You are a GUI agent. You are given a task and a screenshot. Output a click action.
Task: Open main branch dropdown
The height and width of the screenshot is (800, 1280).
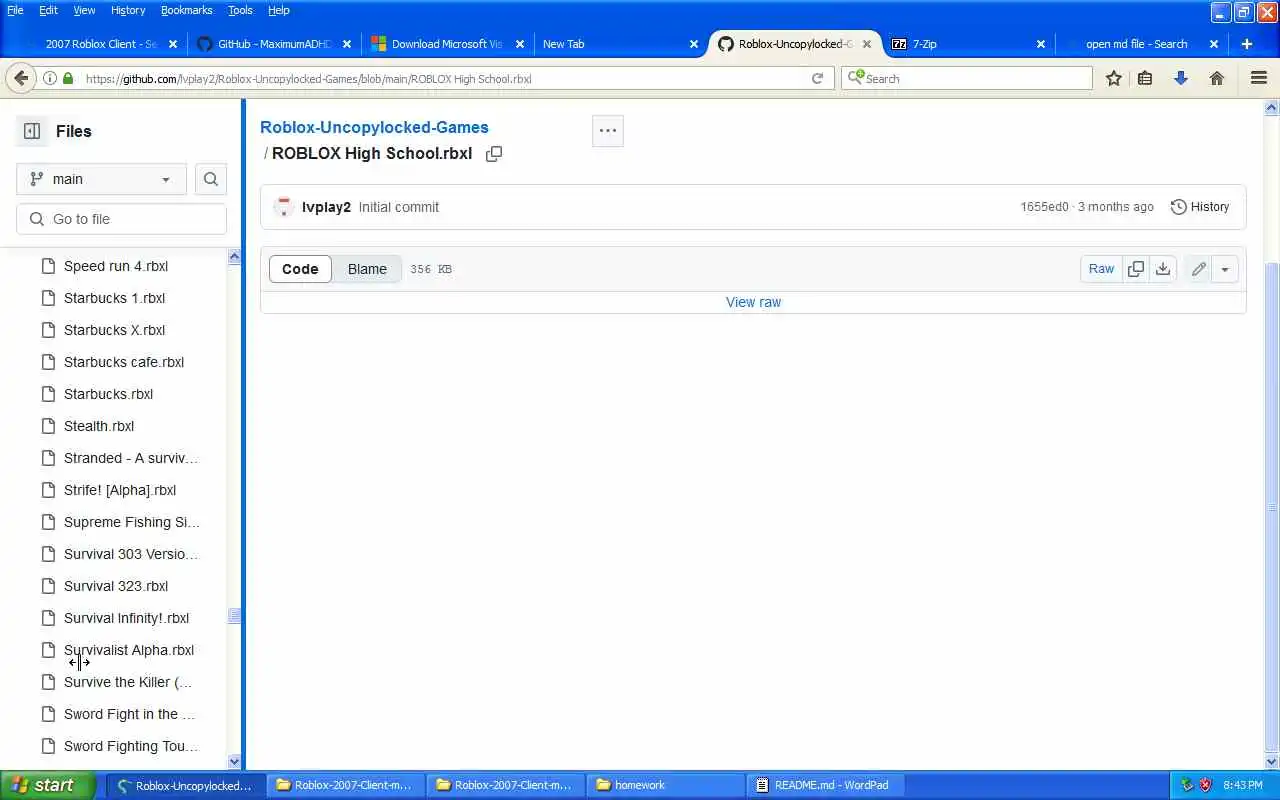click(101, 179)
